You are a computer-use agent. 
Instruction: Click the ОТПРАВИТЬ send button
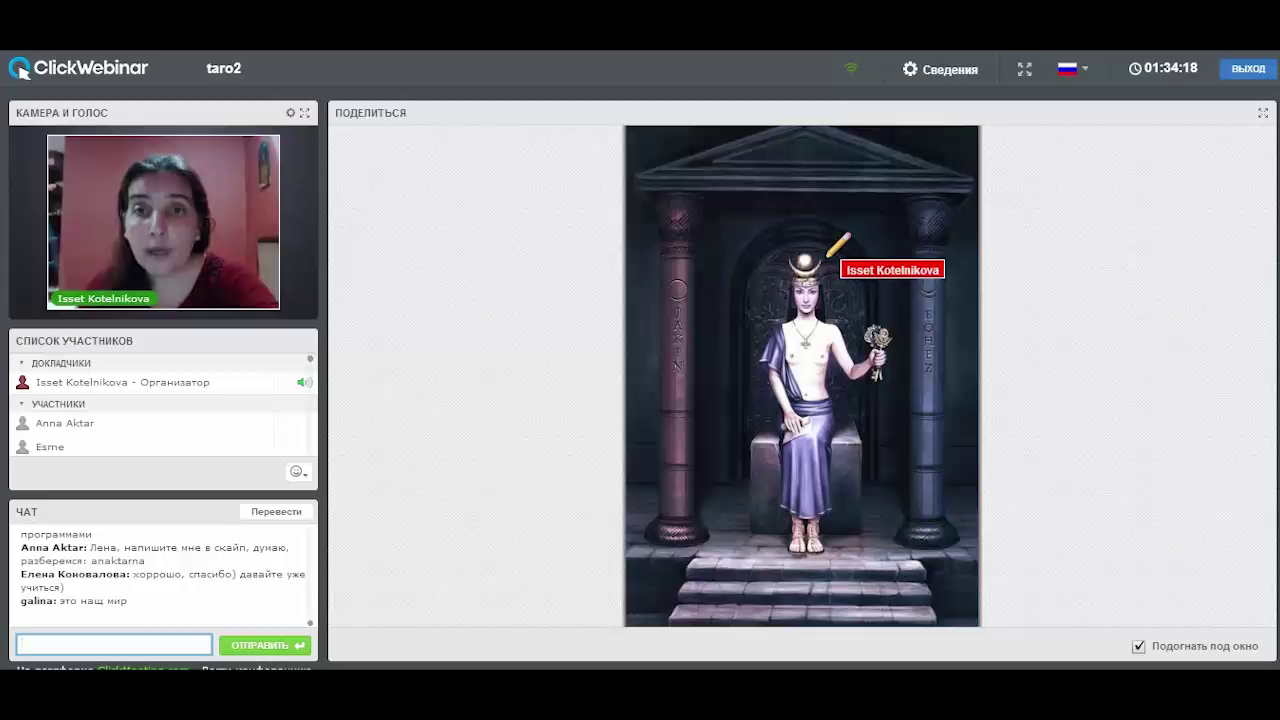(x=265, y=645)
